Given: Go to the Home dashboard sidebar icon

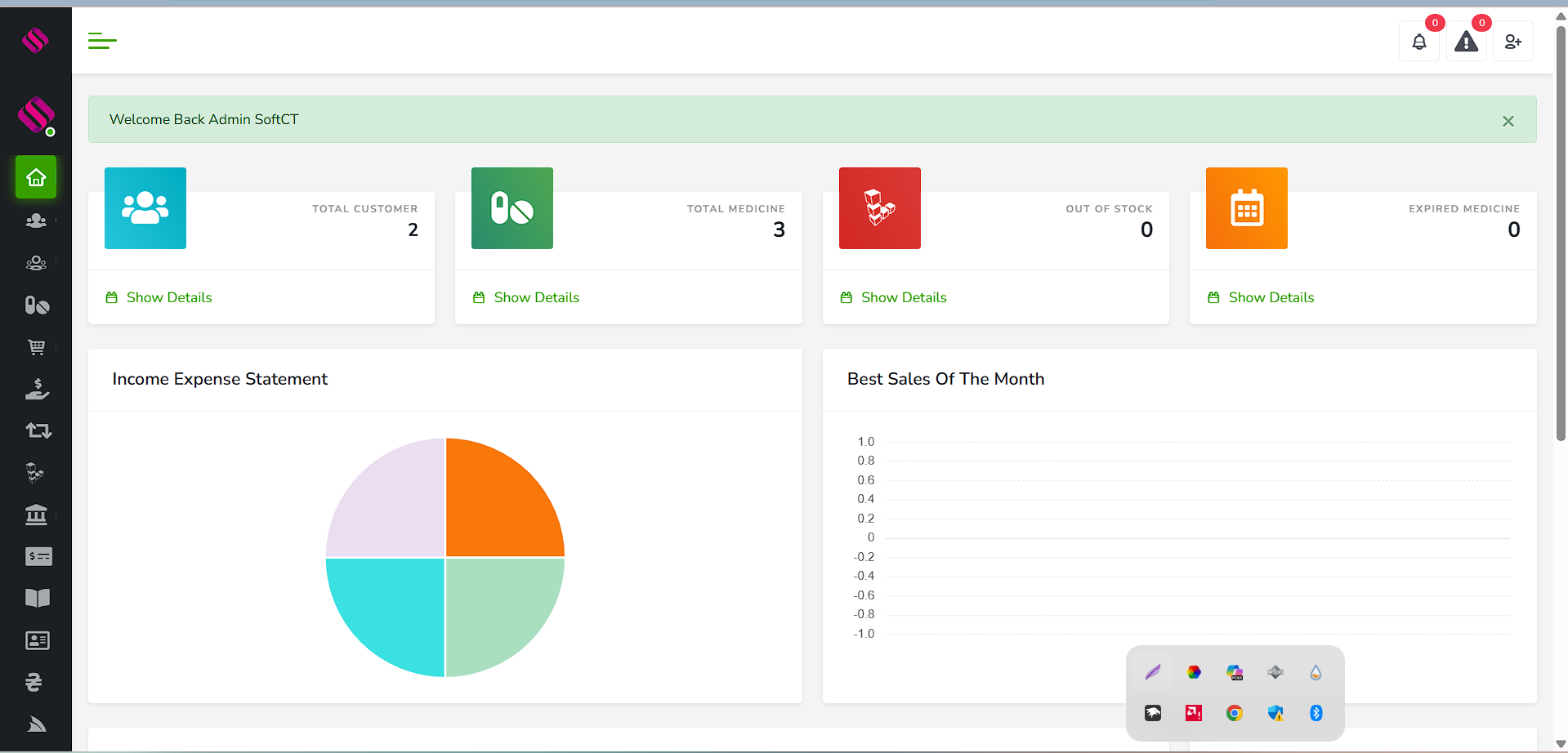Looking at the screenshot, I should pyautogui.click(x=36, y=177).
